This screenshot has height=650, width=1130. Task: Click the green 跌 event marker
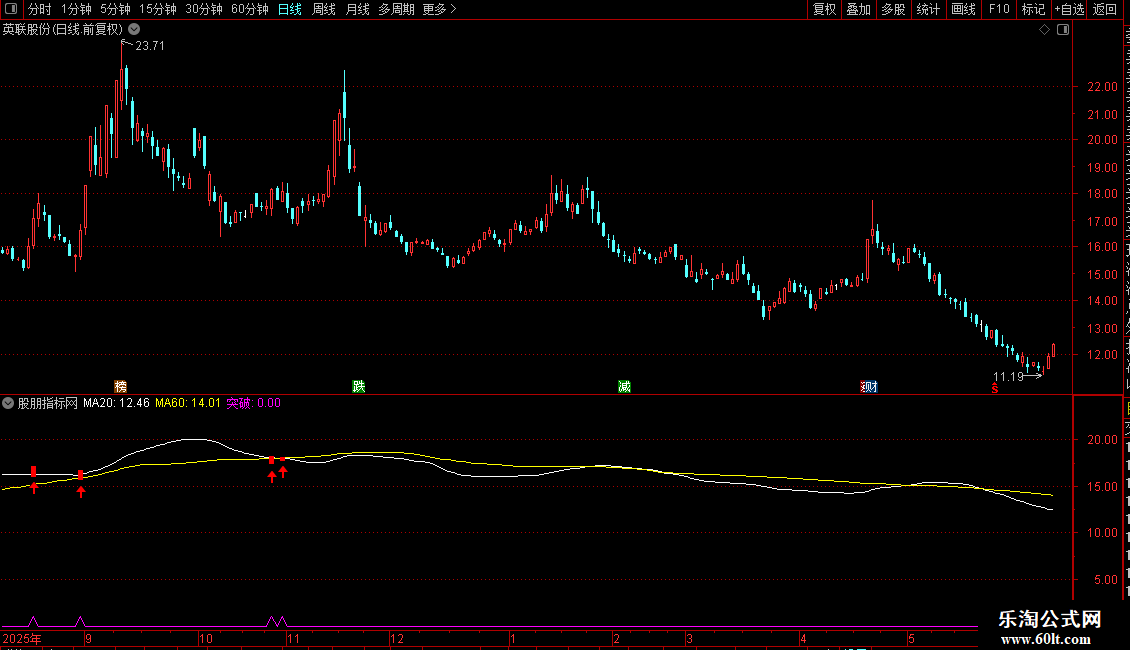click(358, 387)
